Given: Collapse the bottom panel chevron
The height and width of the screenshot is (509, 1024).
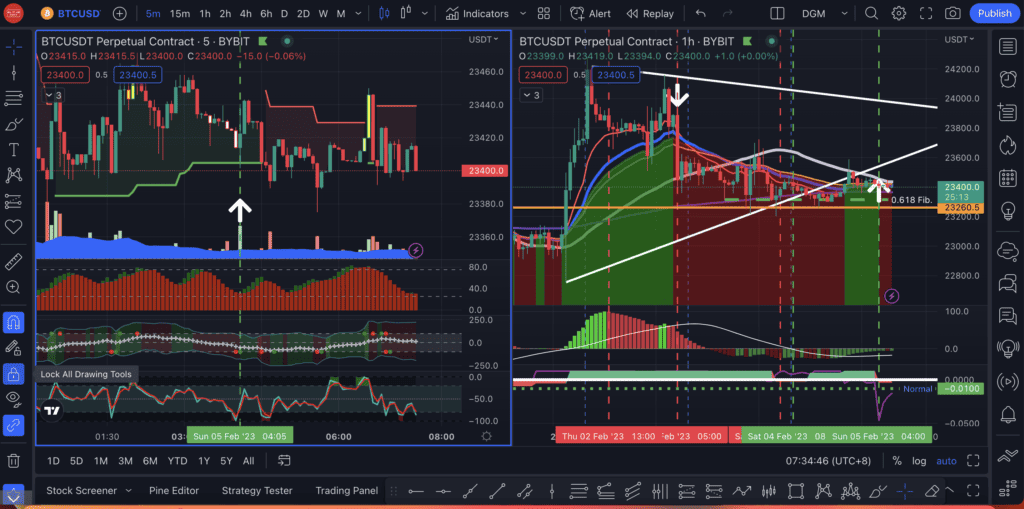Looking at the screenshot, I should [950, 490].
